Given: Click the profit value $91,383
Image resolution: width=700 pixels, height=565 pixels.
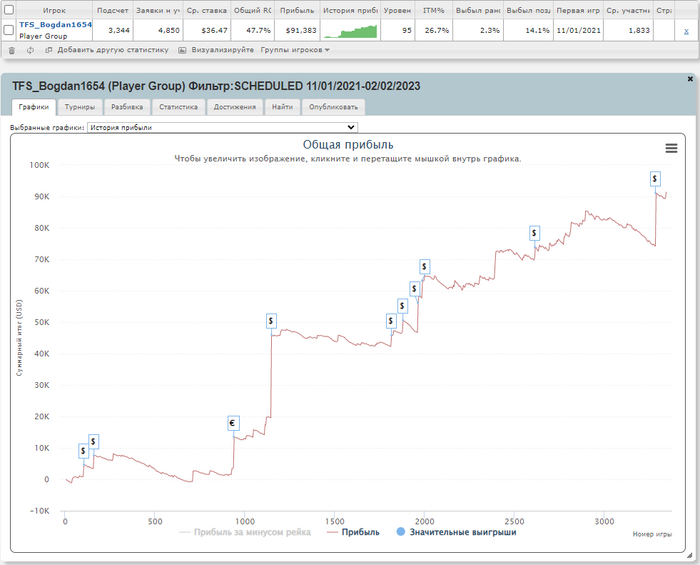Looking at the screenshot, I should [301, 30].
